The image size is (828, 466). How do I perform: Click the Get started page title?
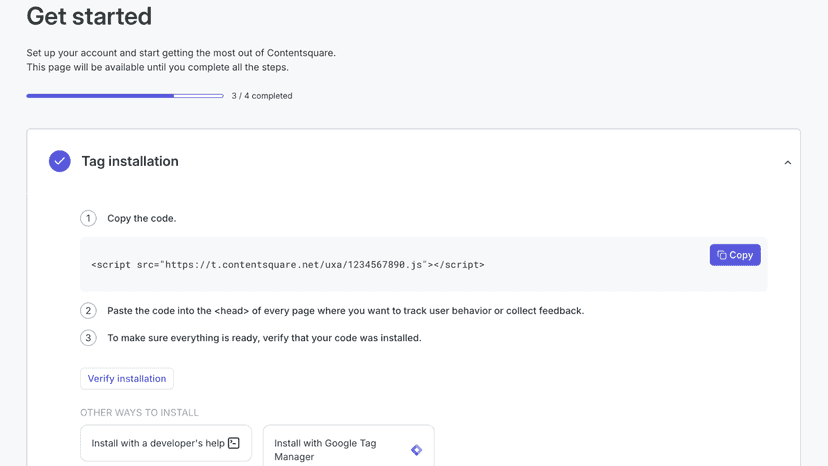[x=89, y=16]
